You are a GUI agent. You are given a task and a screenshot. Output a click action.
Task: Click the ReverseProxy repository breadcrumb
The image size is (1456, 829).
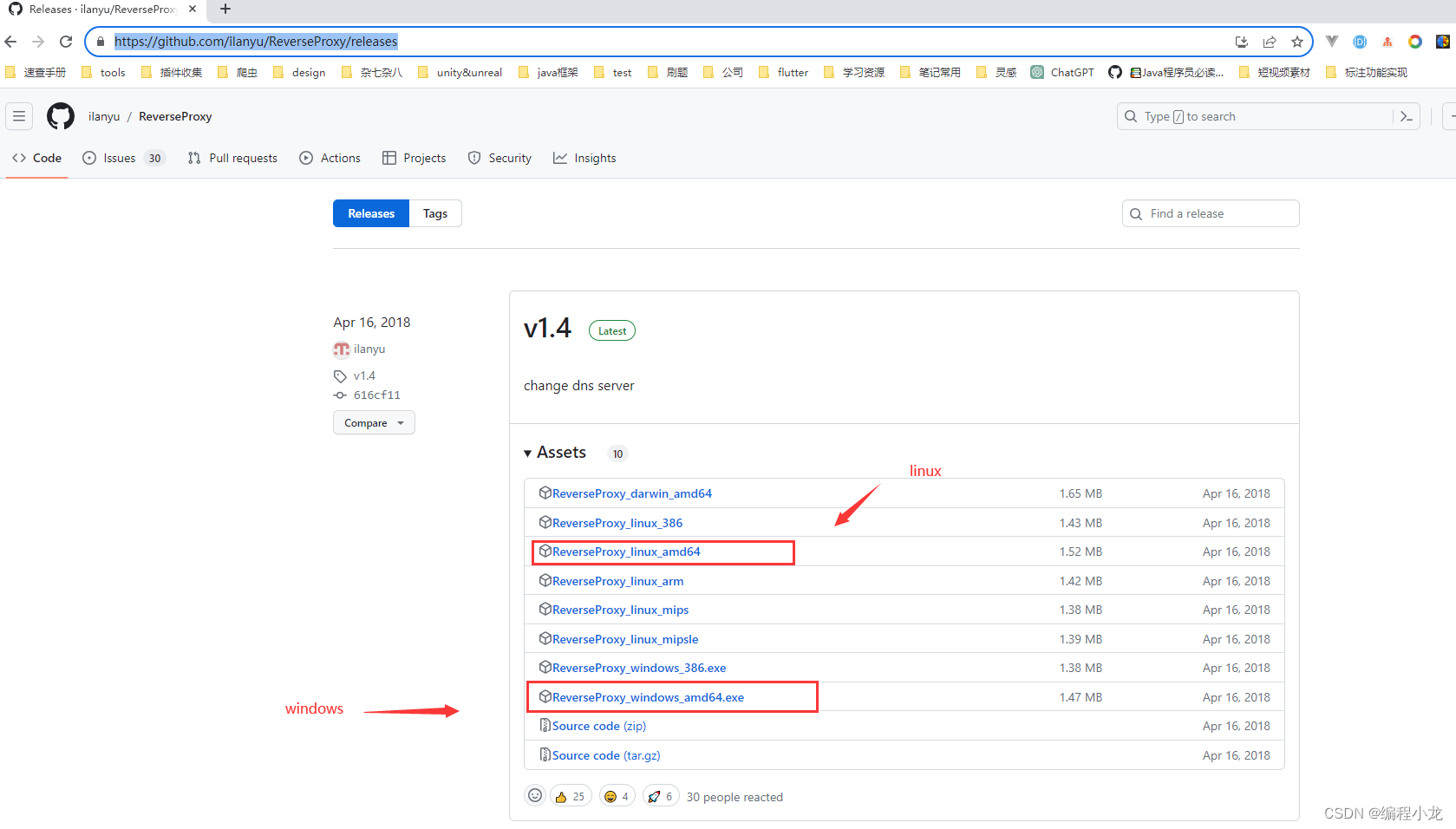pos(175,116)
